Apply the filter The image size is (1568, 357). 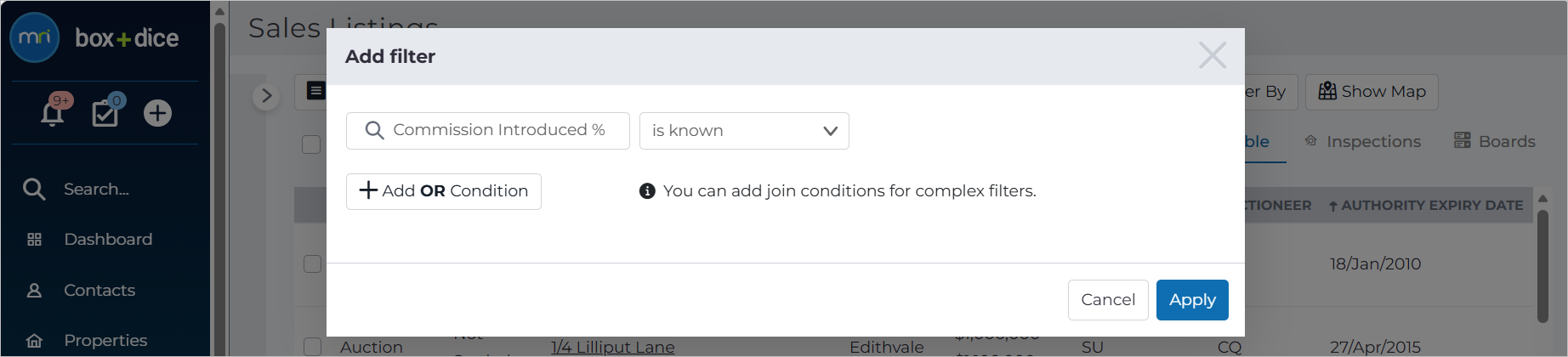point(1192,300)
